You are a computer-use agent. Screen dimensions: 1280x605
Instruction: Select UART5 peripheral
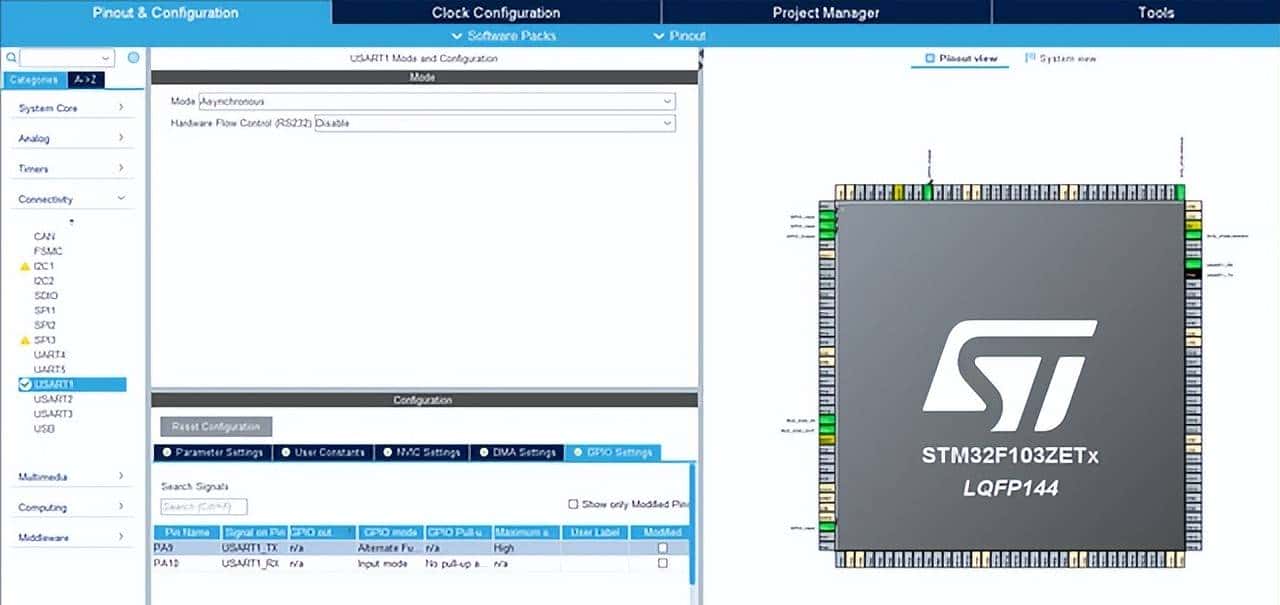pyautogui.click(x=49, y=370)
